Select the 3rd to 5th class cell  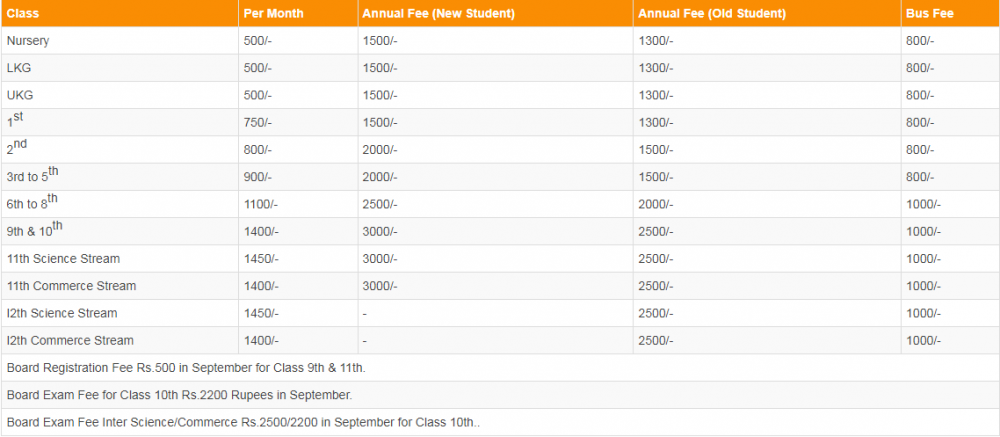32,178
